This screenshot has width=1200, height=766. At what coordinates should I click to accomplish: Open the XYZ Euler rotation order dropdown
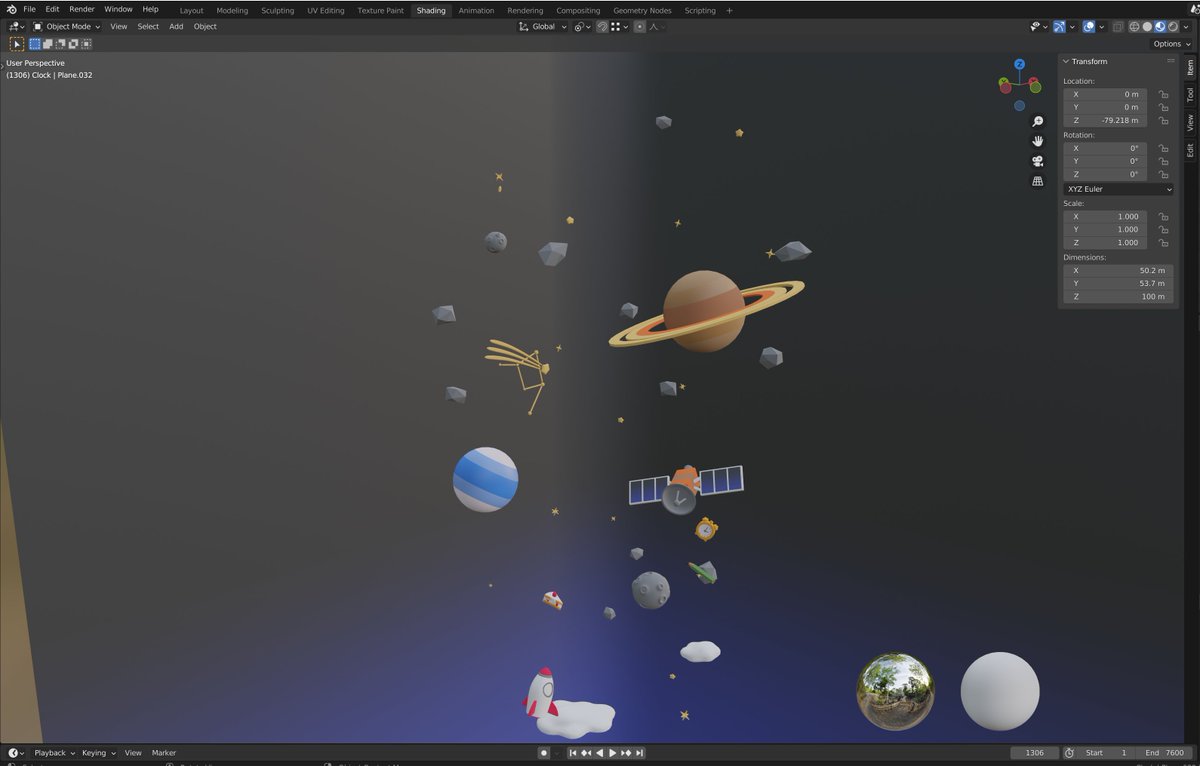point(1117,189)
